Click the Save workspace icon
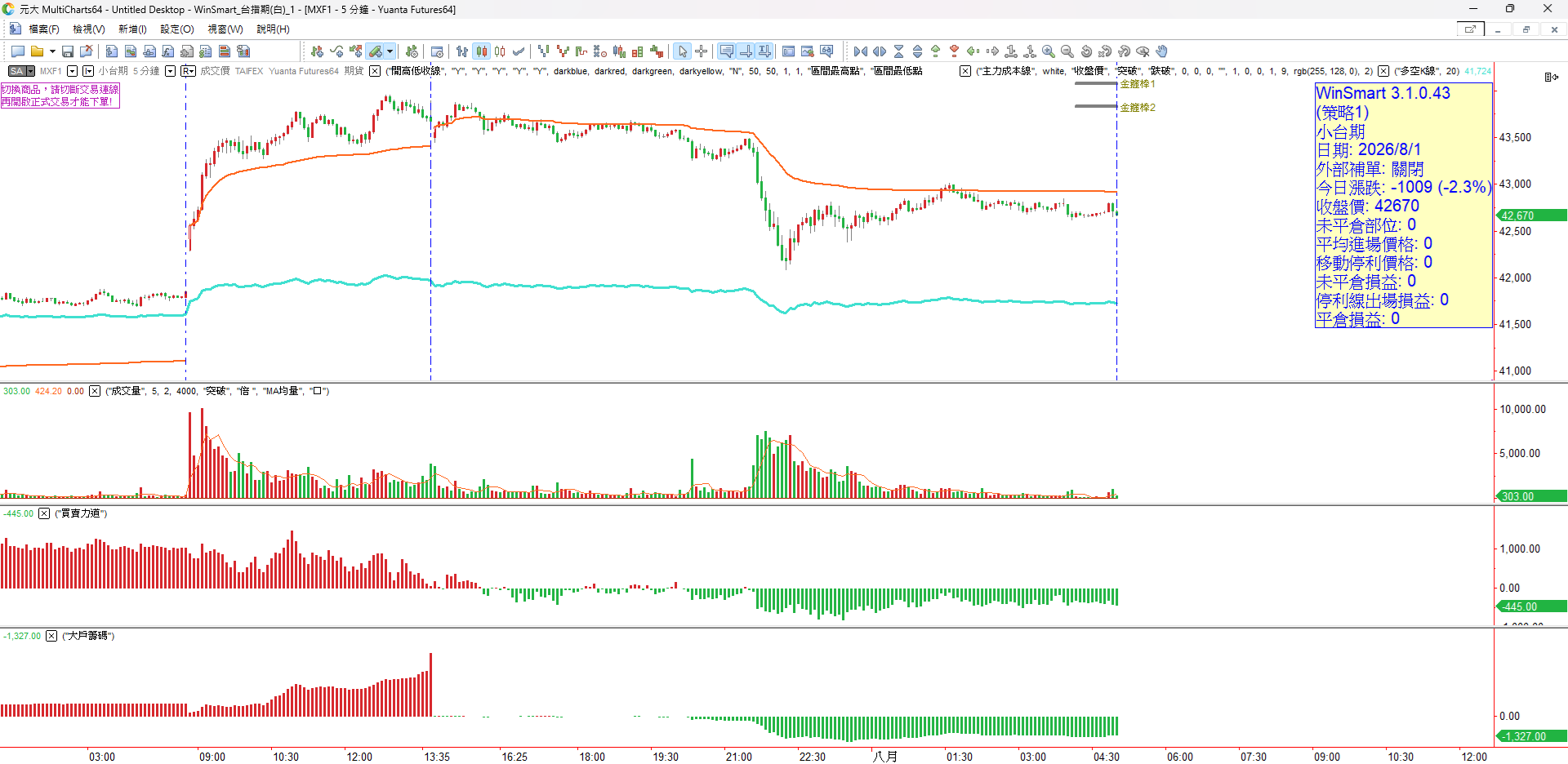 click(x=68, y=51)
